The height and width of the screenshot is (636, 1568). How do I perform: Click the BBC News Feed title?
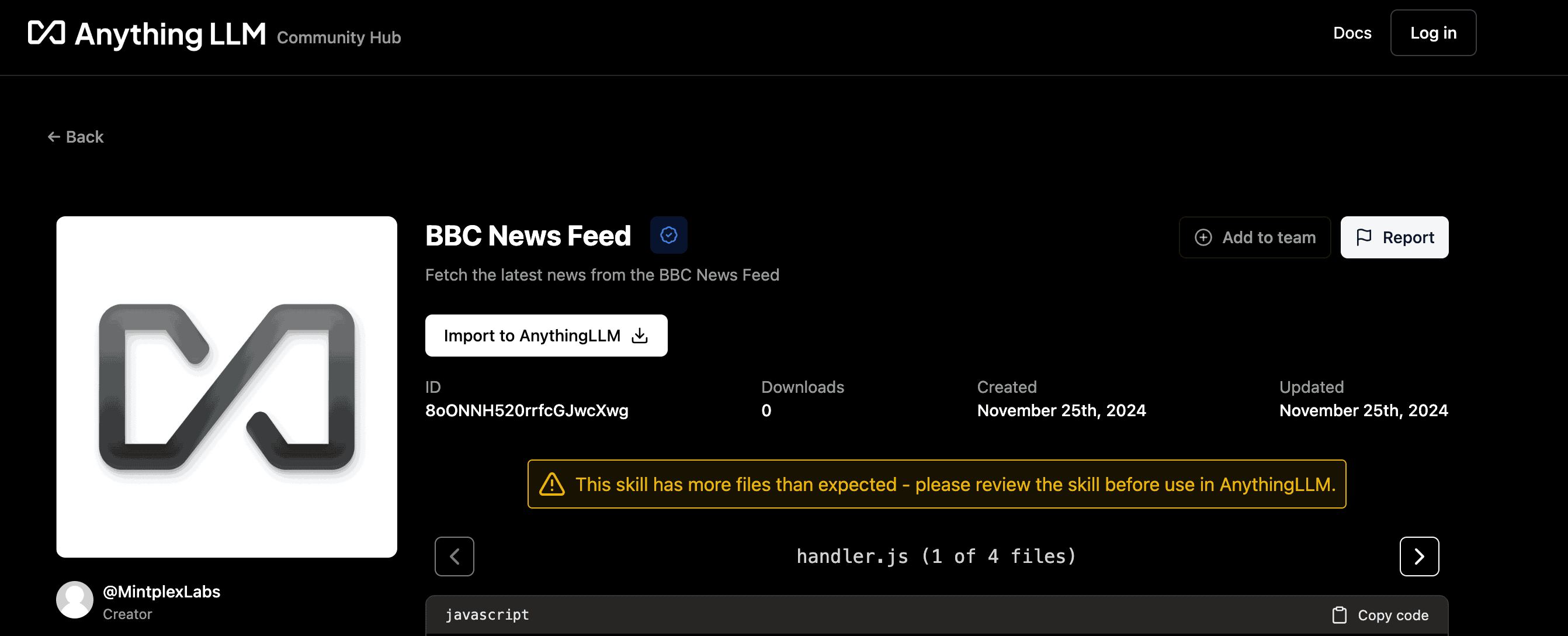coord(528,236)
